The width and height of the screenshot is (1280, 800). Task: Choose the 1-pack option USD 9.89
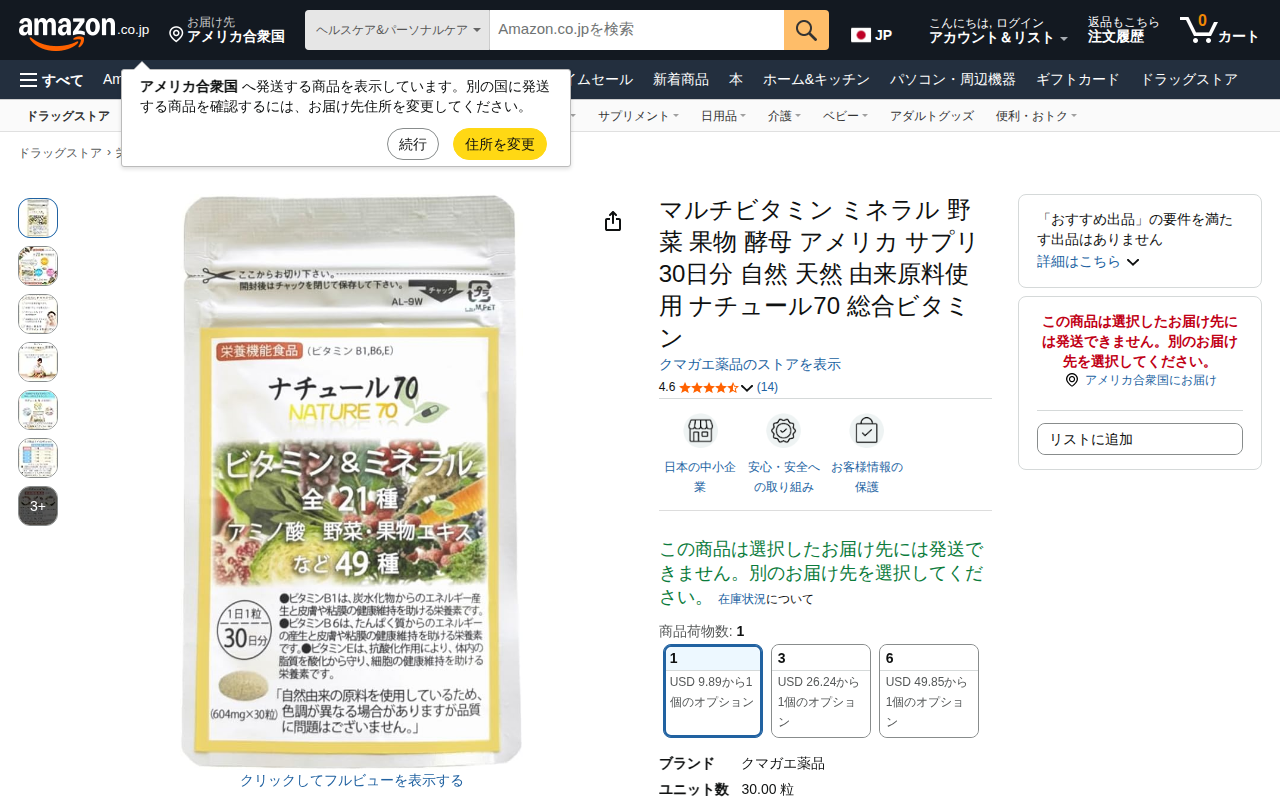713,691
